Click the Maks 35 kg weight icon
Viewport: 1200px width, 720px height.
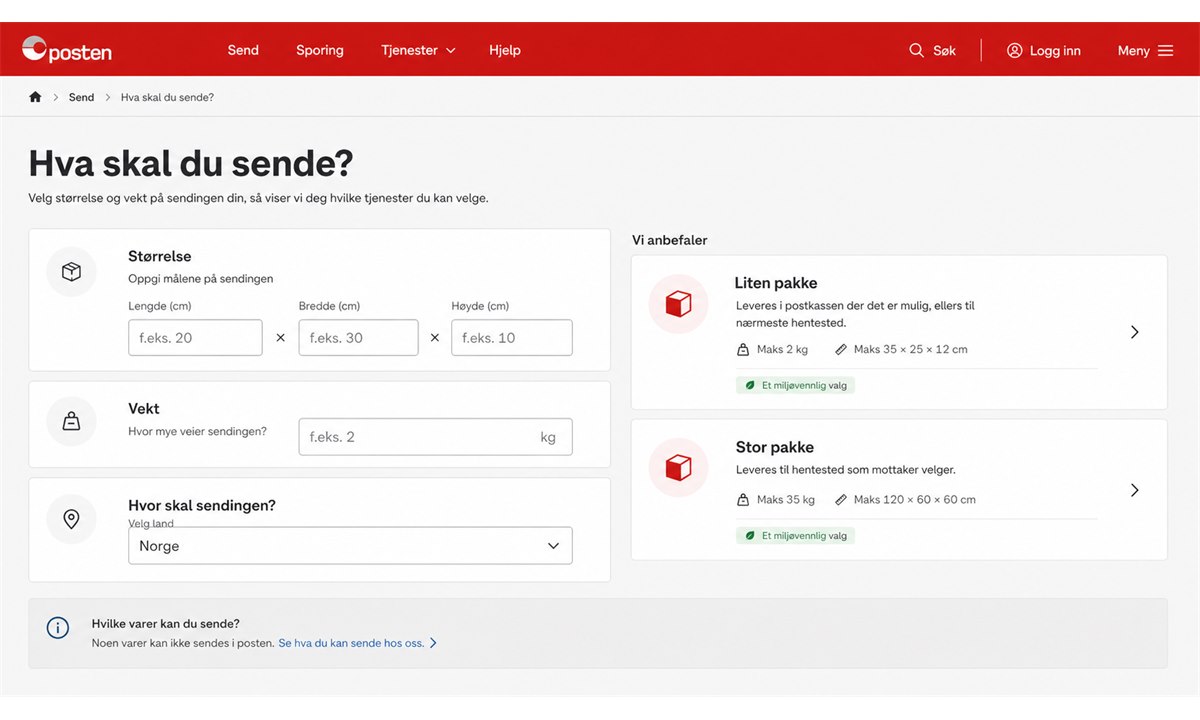(743, 500)
